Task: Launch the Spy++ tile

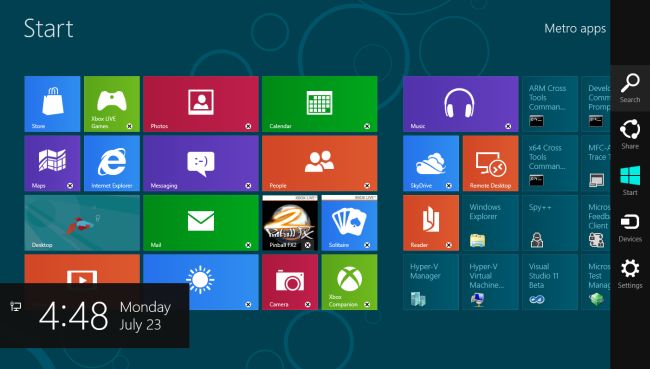Action: (550, 223)
